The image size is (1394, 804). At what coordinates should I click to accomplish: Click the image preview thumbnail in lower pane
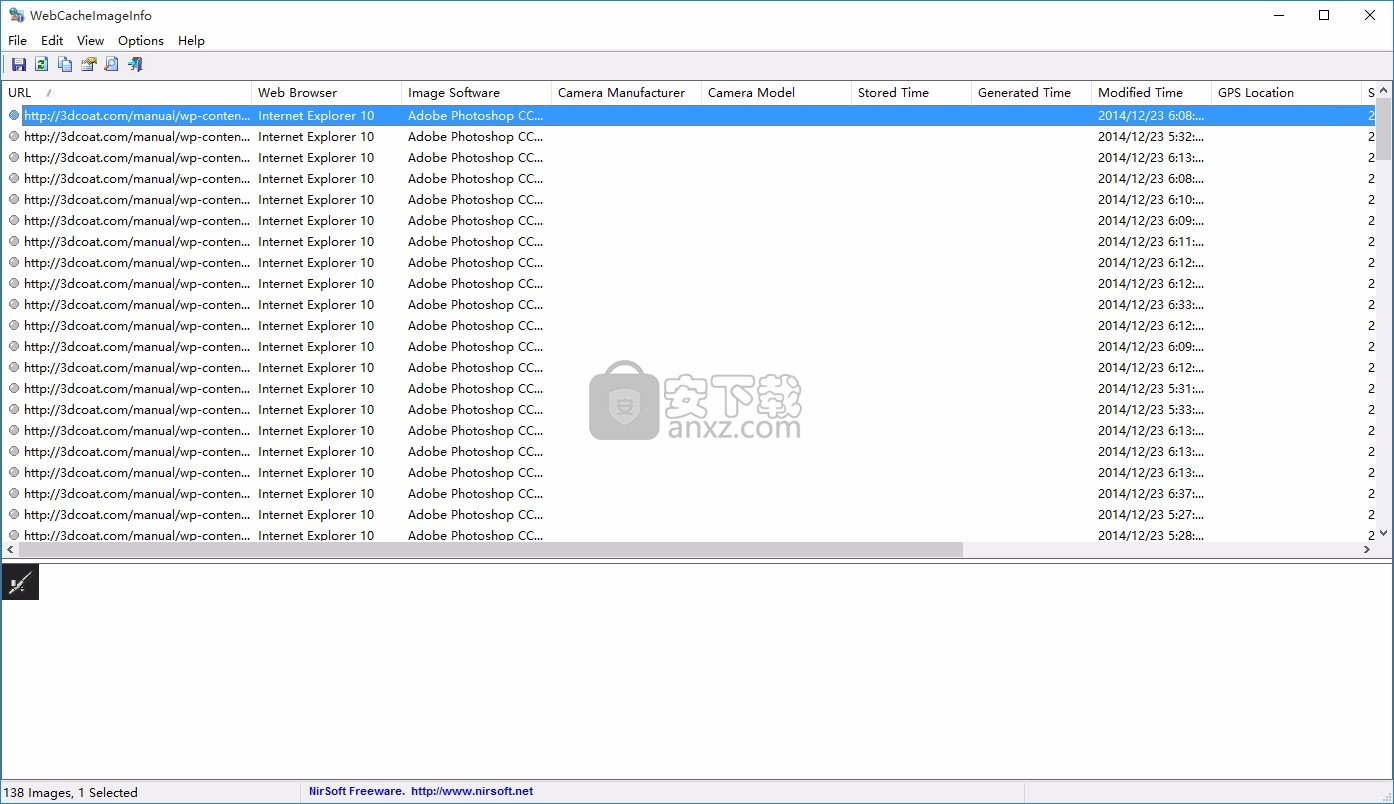[x=20, y=583]
